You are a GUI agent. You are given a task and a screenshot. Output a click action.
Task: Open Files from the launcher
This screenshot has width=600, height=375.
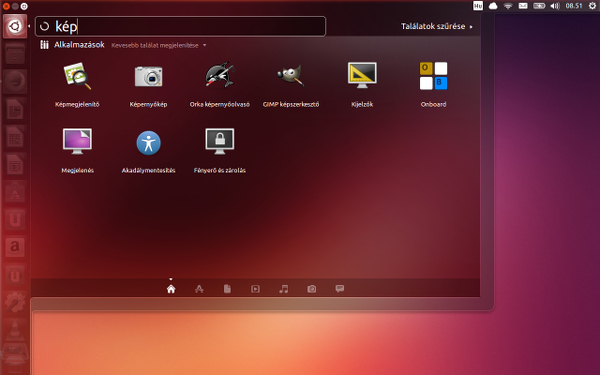15,54
